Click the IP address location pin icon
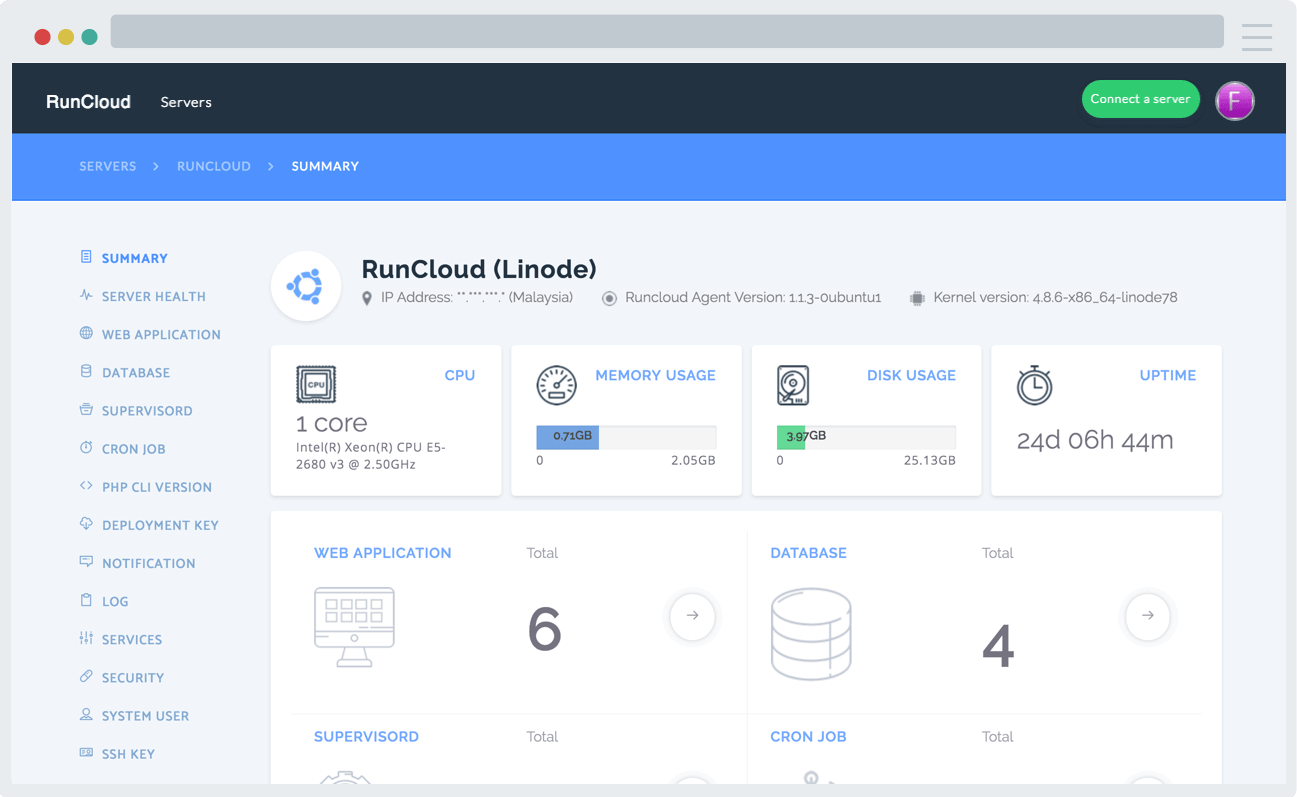Image resolution: width=1297 pixels, height=797 pixels. tap(367, 298)
